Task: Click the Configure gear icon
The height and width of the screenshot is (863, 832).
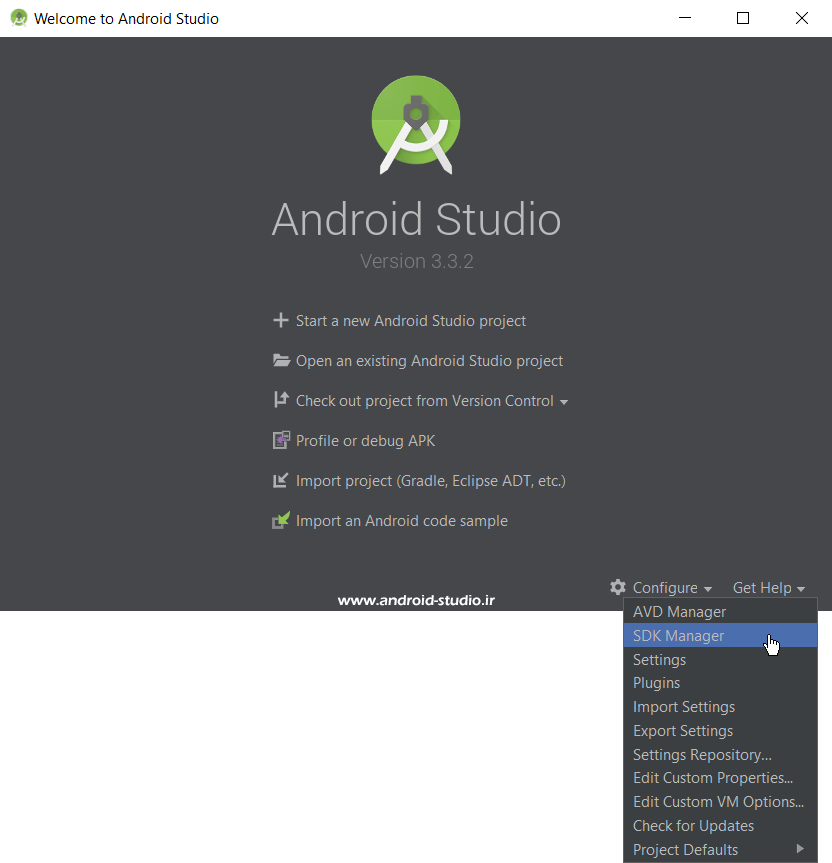Action: (618, 587)
